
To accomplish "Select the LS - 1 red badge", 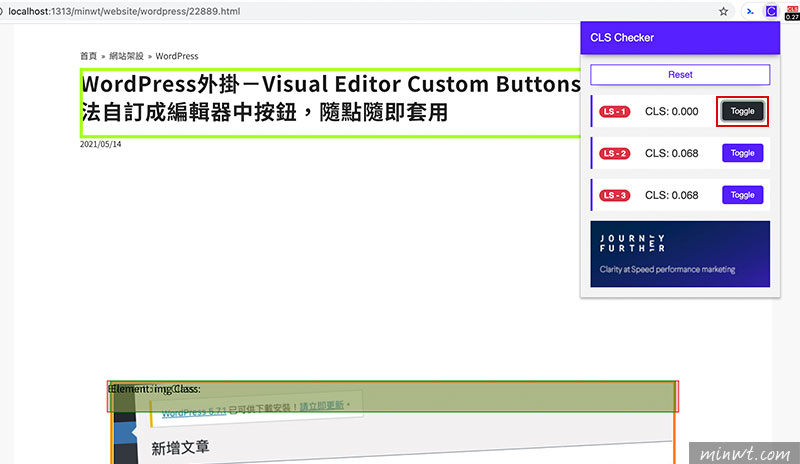I will pyautogui.click(x=615, y=111).
